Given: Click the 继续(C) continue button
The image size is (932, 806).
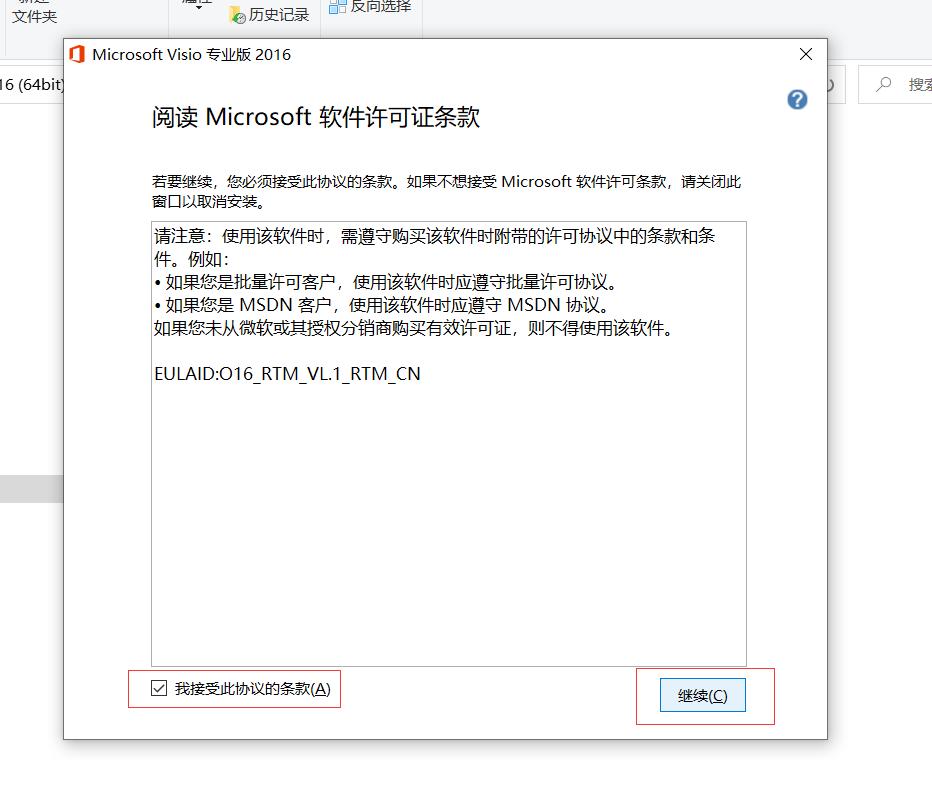Looking at the screenshot, I should [703, 695].
